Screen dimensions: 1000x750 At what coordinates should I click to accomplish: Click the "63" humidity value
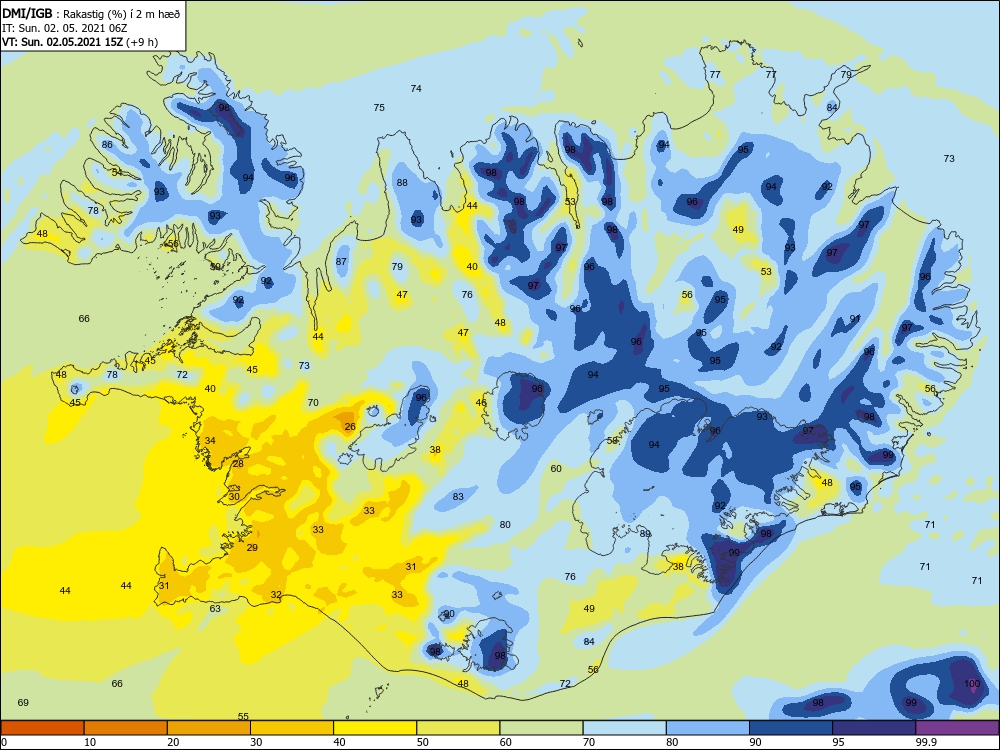(215, 609)
